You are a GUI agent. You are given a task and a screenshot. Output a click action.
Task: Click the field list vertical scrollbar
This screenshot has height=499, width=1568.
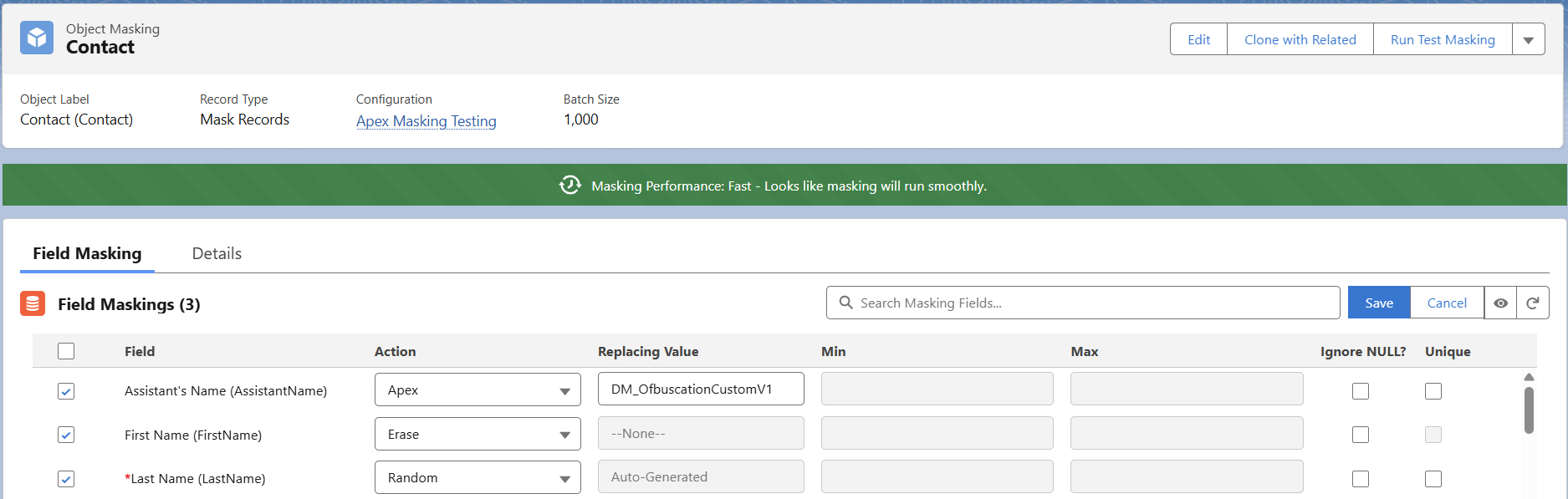click(x=1529, y=410)
